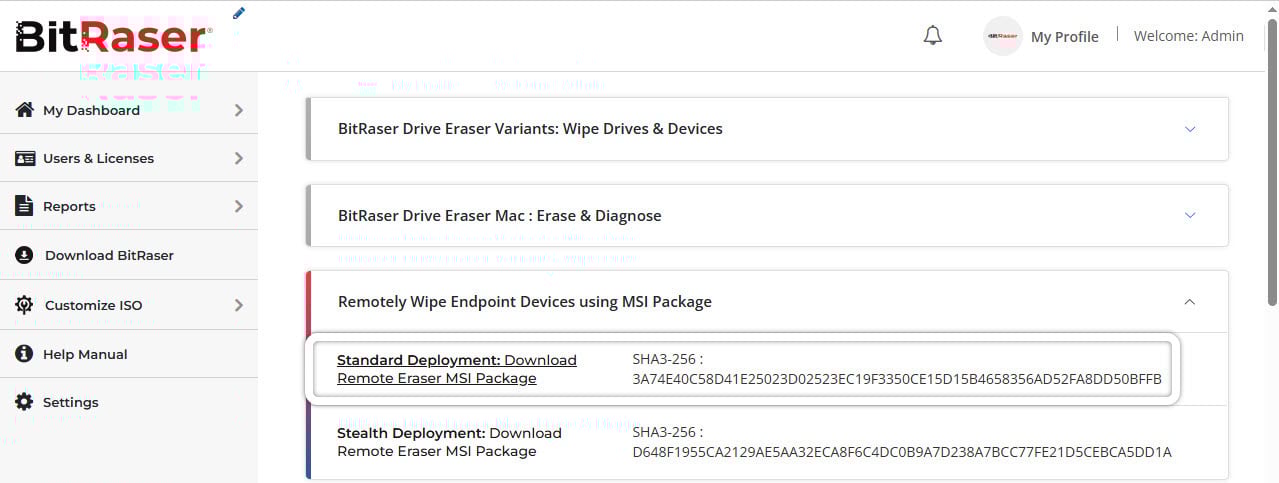Click the My Dashboard home icon
The image size is (1279, 483).
coord(25,110)
